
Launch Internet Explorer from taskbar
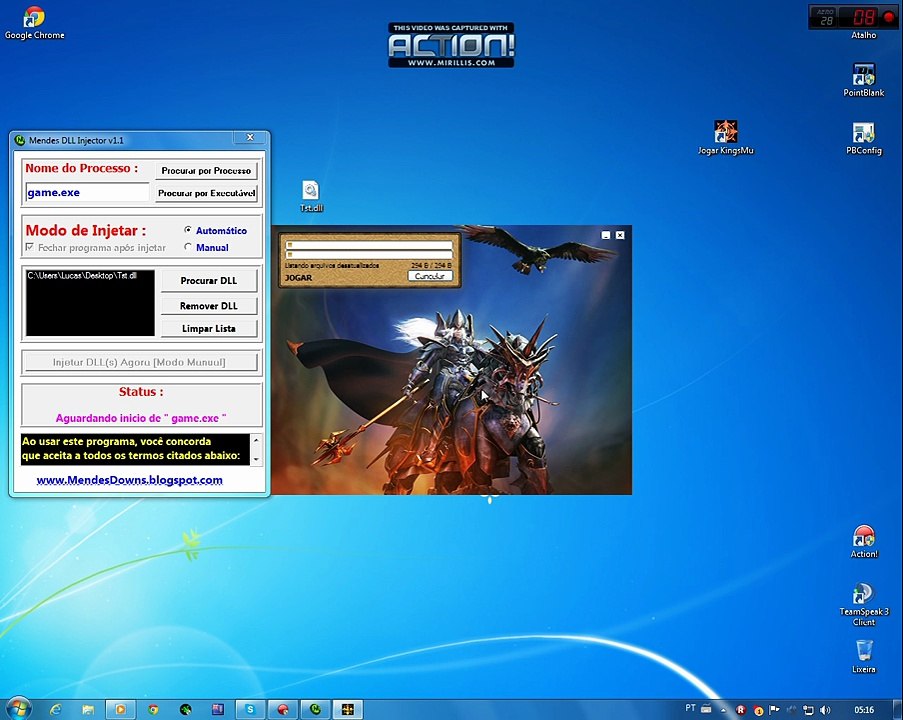click(x=56, y=709)
